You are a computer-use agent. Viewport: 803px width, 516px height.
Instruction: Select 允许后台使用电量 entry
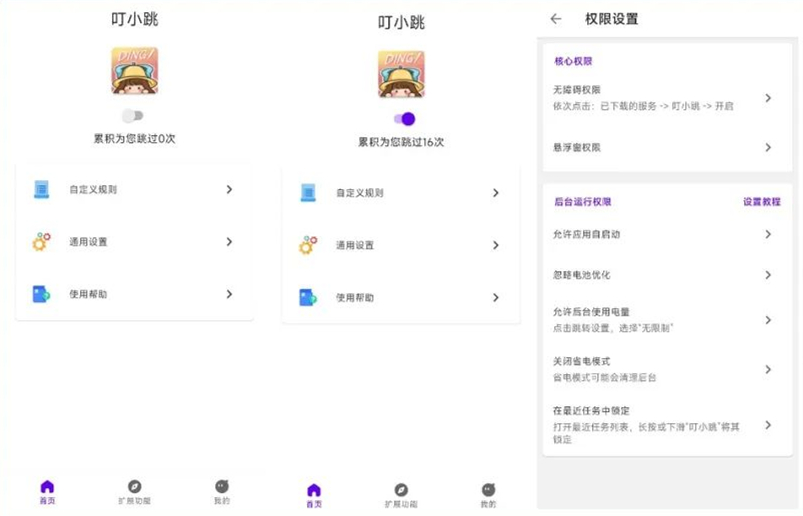667,320
